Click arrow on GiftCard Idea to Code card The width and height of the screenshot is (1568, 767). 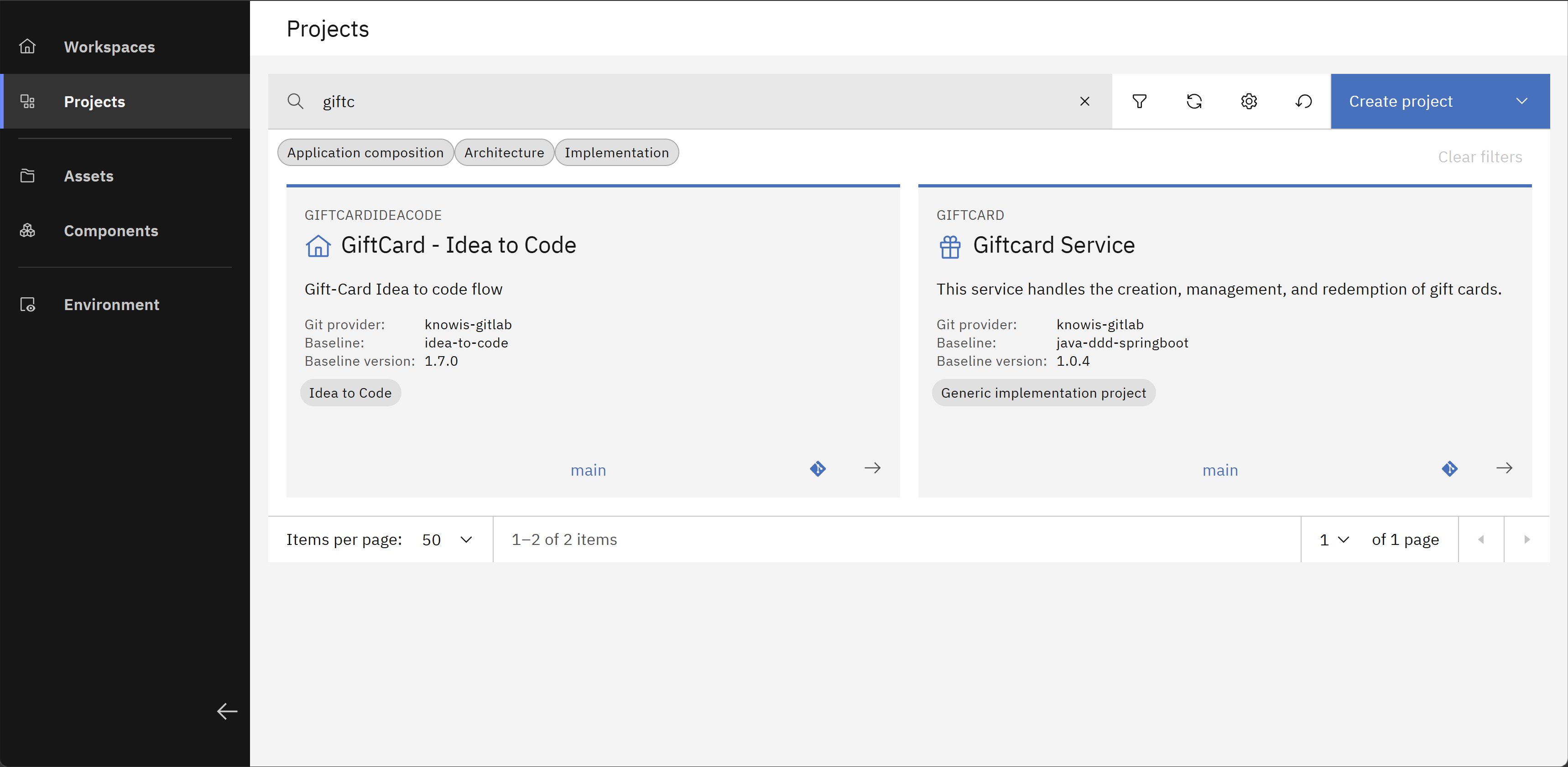point(872,468)
